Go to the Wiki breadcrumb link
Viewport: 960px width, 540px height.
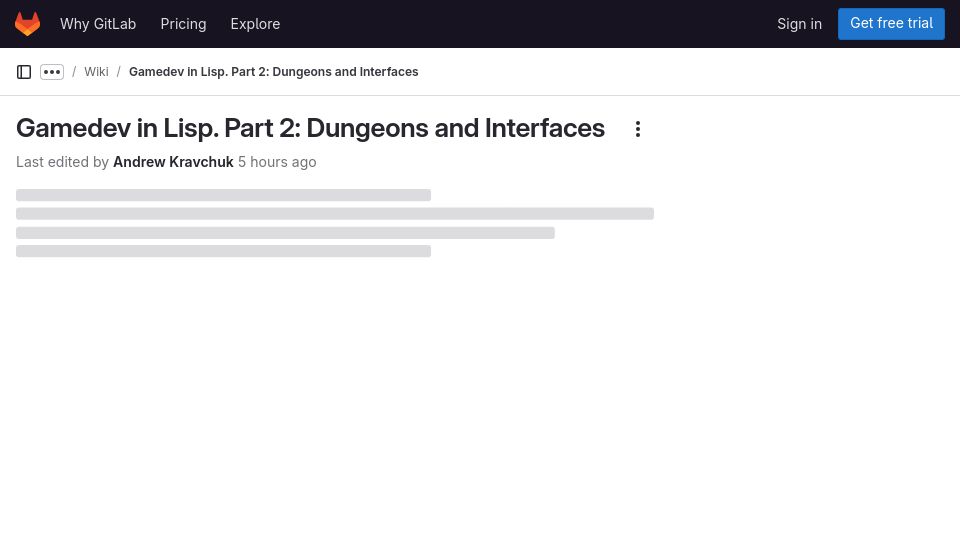96,72
